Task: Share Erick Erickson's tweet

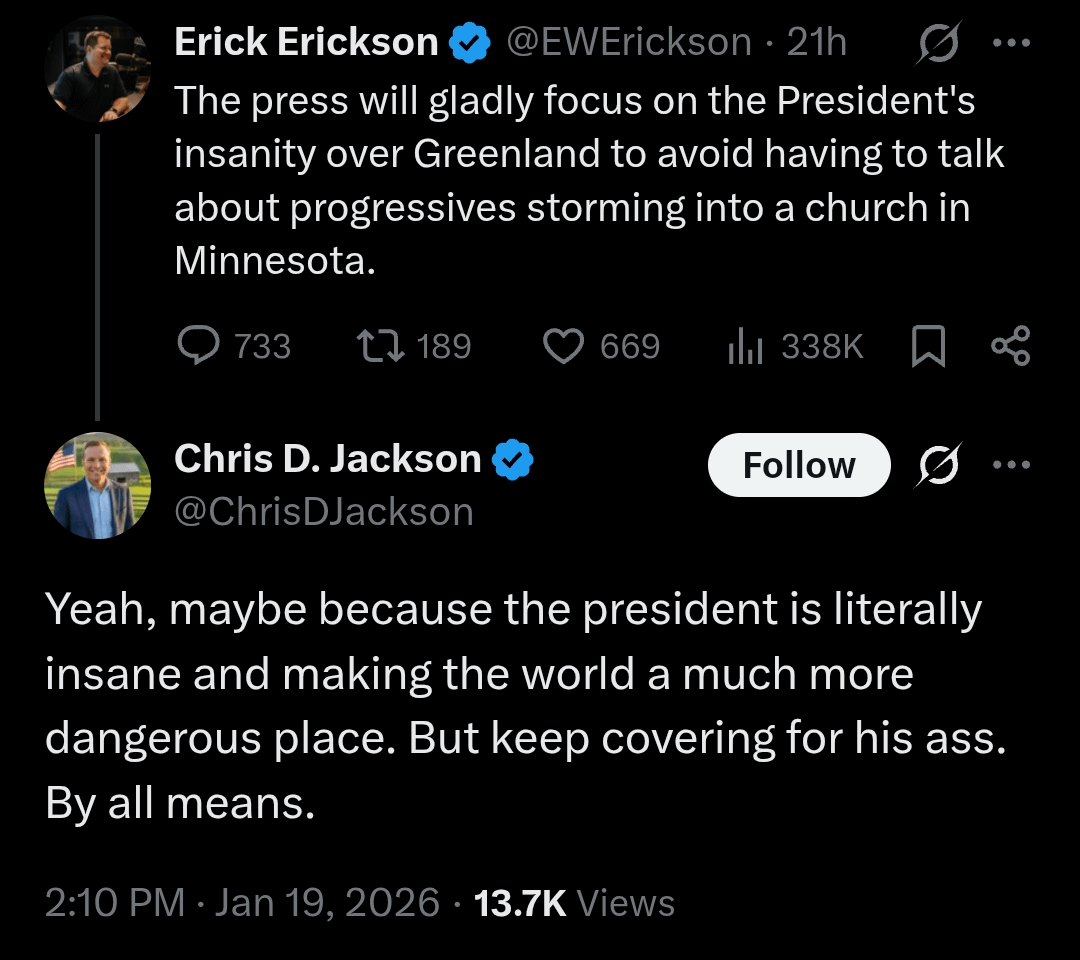Action: 1010,346
